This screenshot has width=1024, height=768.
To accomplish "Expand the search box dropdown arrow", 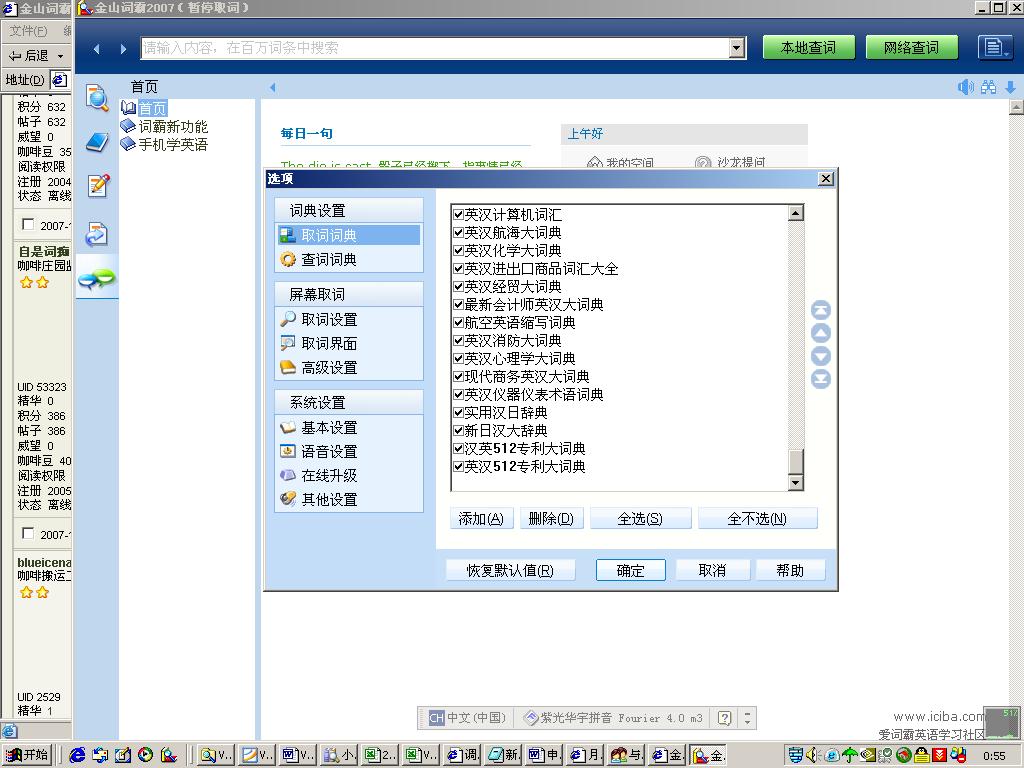I will pyautogui.click(x=737, y=47).
